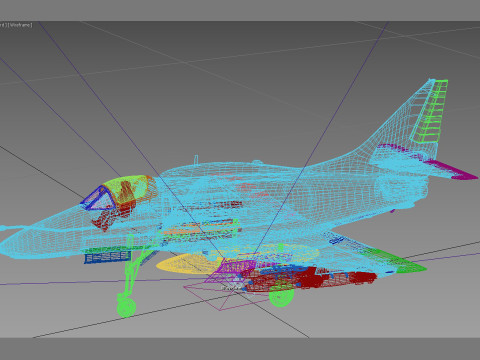The width and height of the screenshot is (480, 360).
Task: Select the dark blue nose gear door
Action: 107,258
